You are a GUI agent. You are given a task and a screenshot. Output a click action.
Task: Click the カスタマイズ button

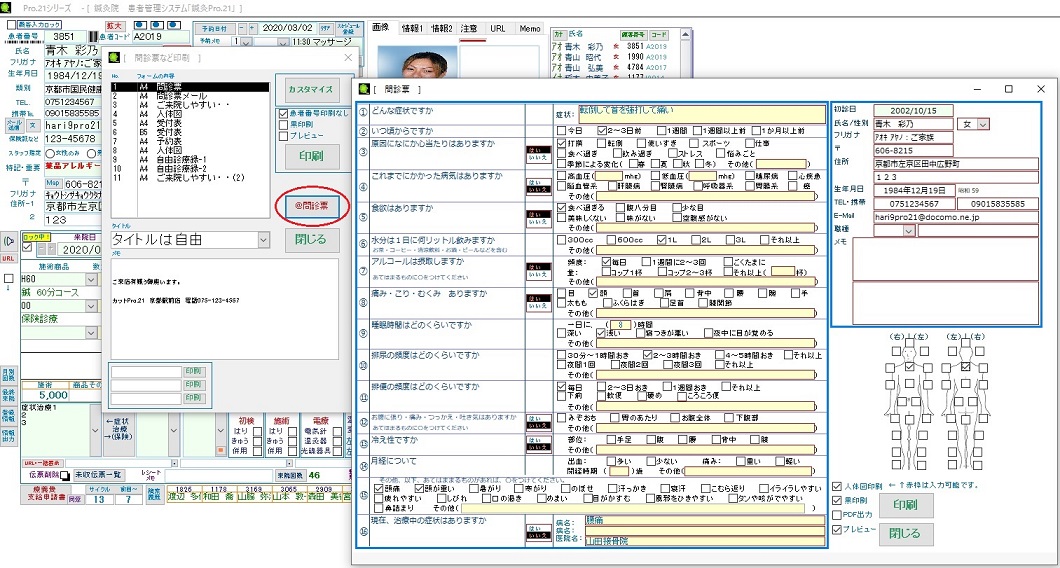click(312, 89)
